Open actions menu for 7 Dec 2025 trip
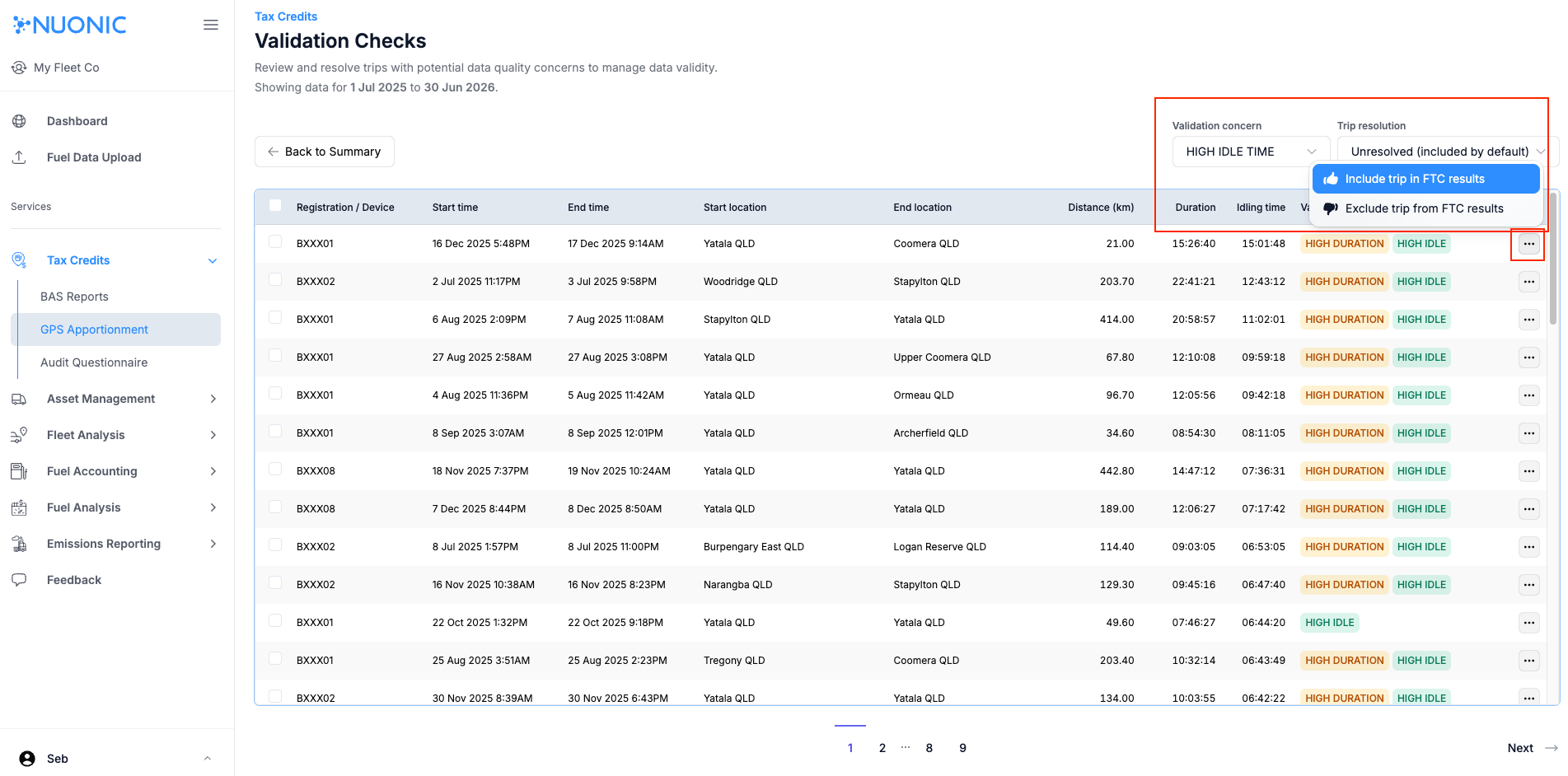This screenshot has width=1568, height=776. point(1528,509)
